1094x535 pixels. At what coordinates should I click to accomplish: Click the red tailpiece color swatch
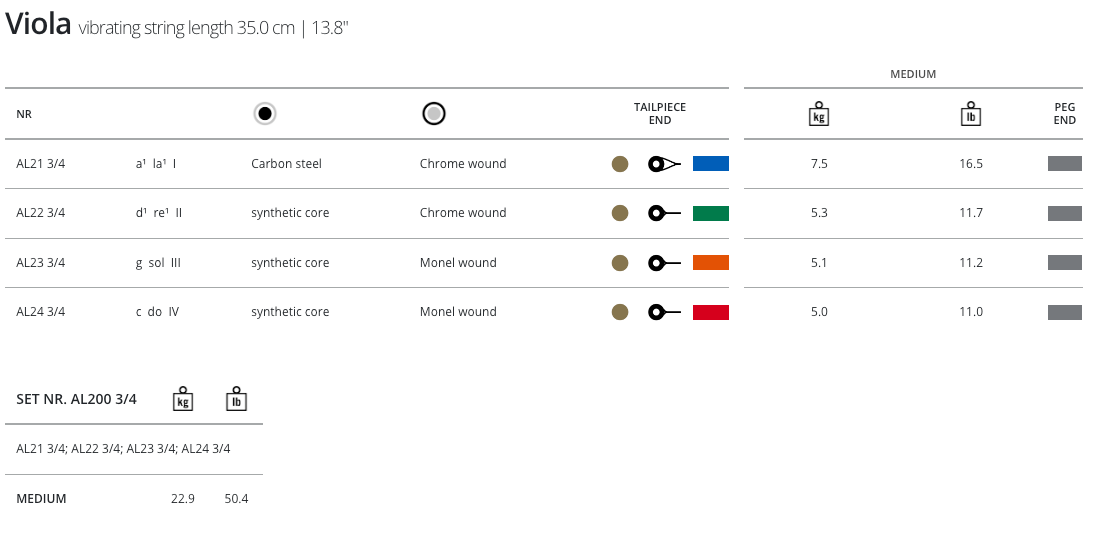pos(711,312)
